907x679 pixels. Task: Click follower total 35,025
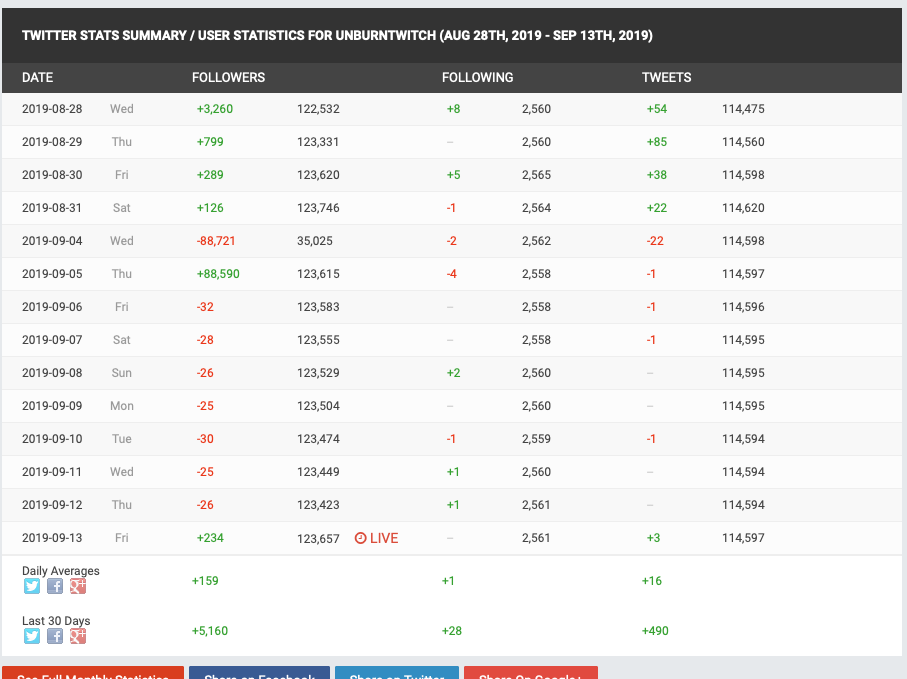[x=315, y=241]
